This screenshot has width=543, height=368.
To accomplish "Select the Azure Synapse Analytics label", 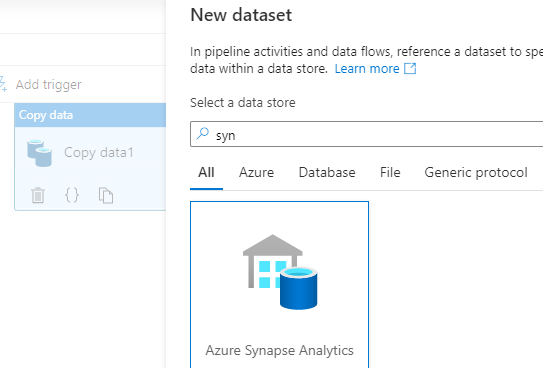I will click(x=279, y=350).
